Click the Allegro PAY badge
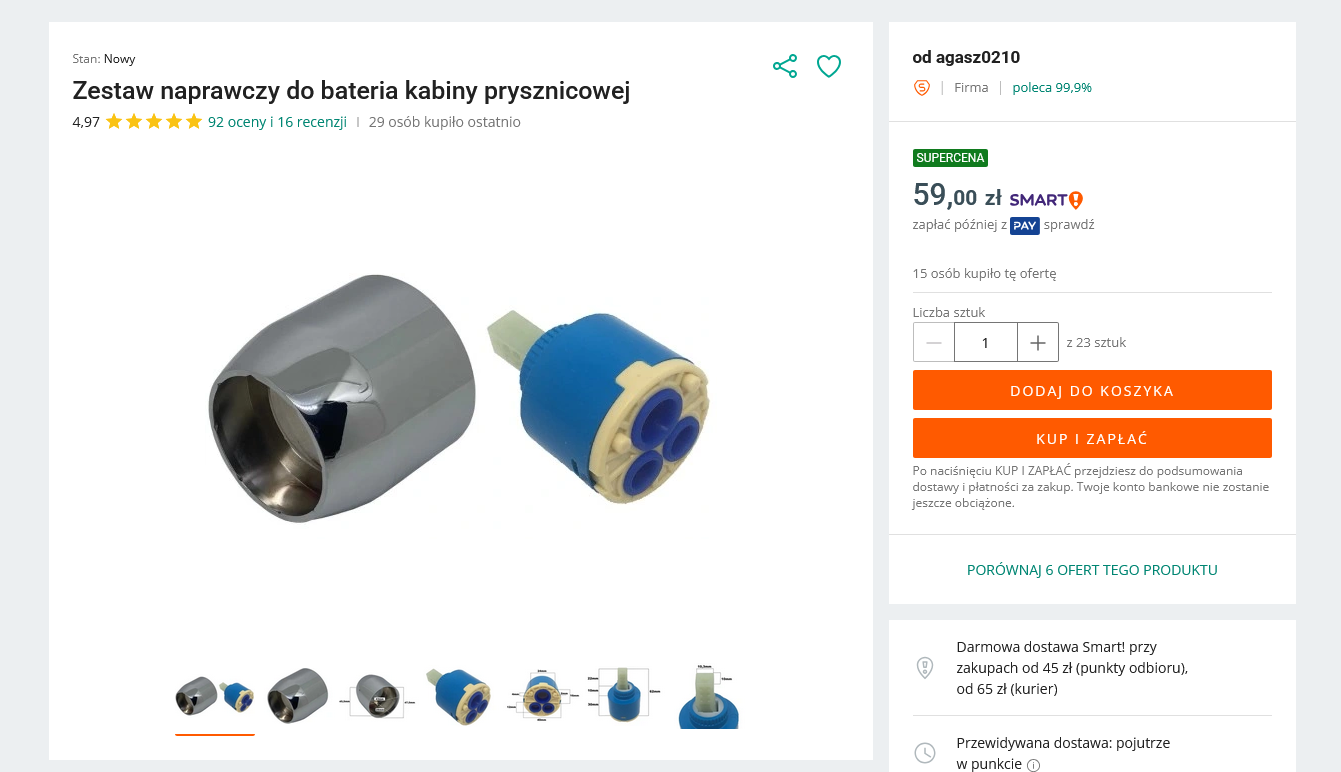The image size is (1341, 772). click(x=1025, y=226)
